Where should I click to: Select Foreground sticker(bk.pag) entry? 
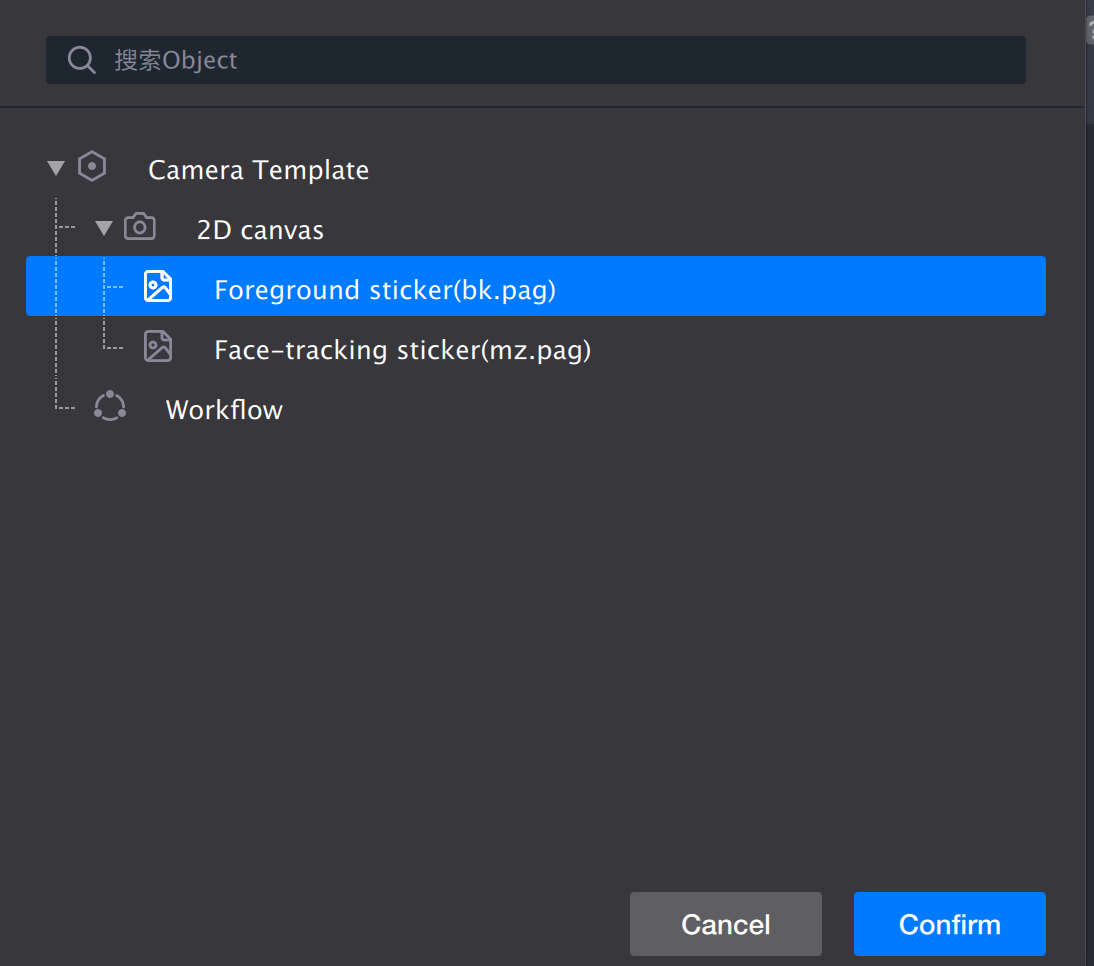385,290
